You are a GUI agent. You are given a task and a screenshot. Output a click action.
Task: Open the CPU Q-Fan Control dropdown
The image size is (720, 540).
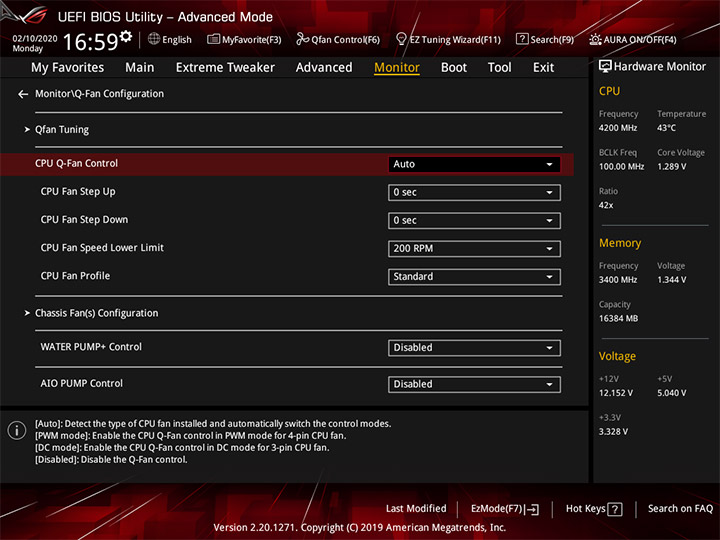click(474, 164)
